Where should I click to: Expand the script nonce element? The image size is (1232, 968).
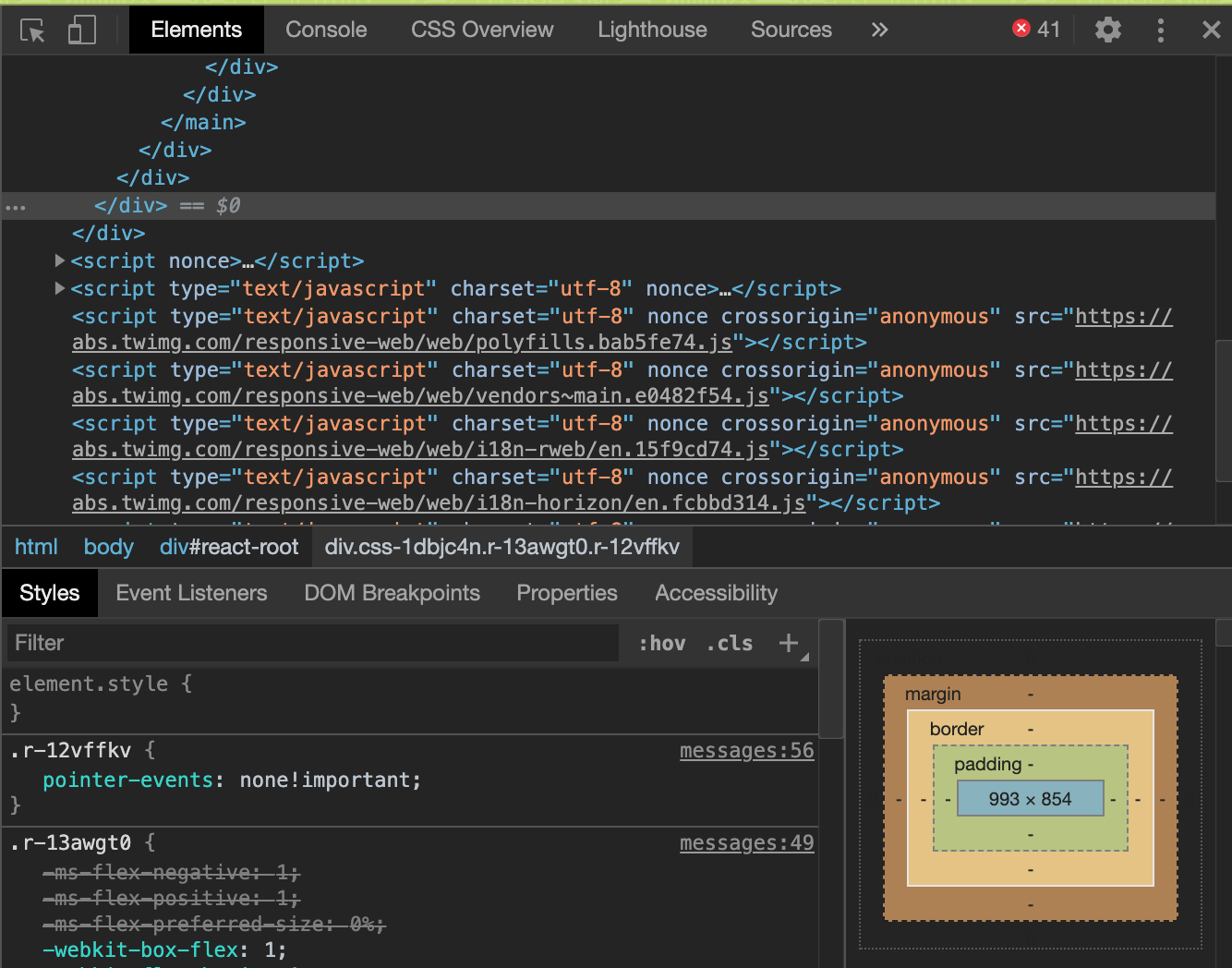[x=60, y=261]
